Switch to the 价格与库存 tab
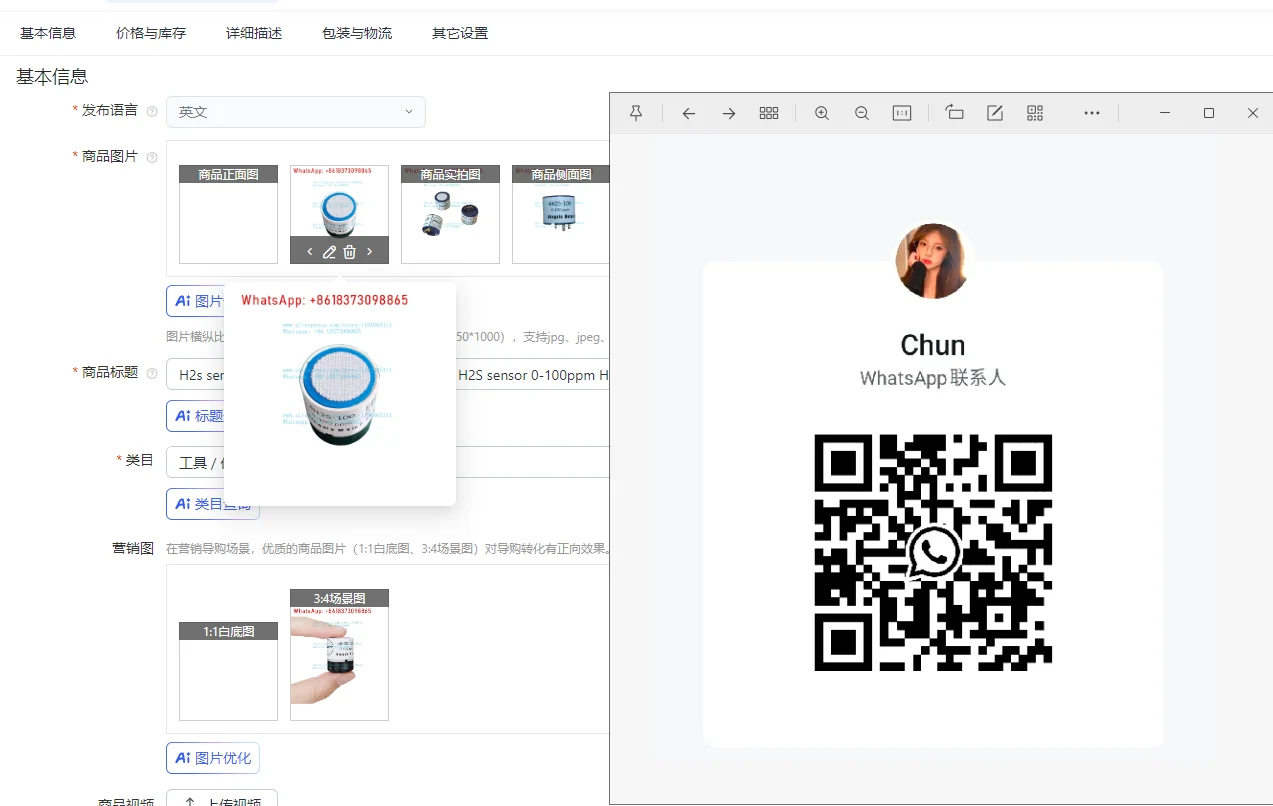Image resolution: width=1273 pixels, height=806 pixels. pos(151,33)
